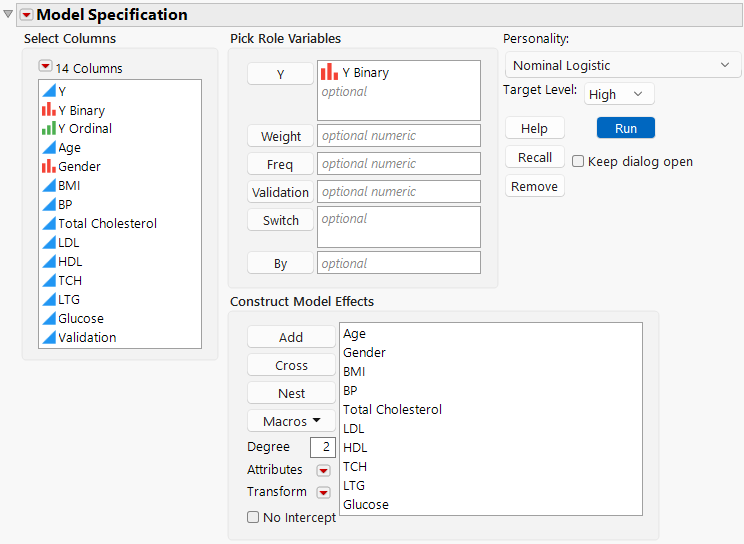Image resolution: width=744 pixels, height=544 pixels.
Task: Select Glucose in the Select Columns list
Action: tap(80, 319)
